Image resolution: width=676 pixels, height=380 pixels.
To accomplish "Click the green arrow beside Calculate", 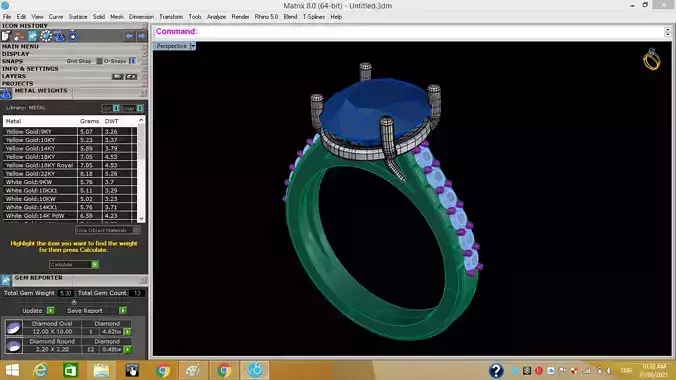I will pos(95,264).
